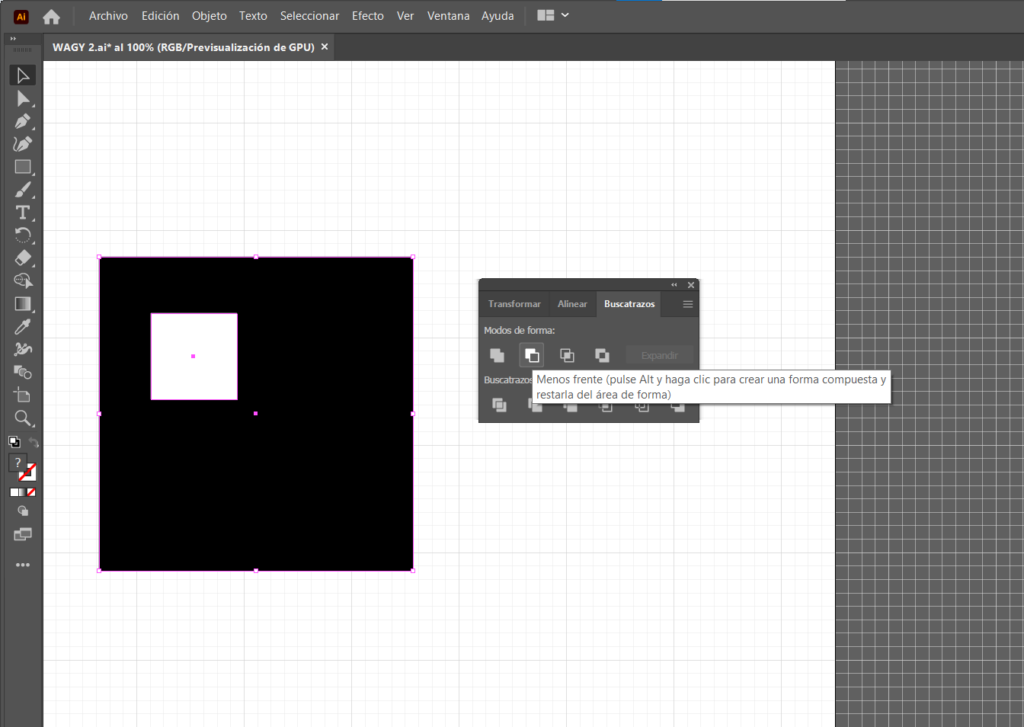Click the Unite shape mode icon
This screenshot has width=1024, height=727.
pyautogui.click(x=497, y=355)
